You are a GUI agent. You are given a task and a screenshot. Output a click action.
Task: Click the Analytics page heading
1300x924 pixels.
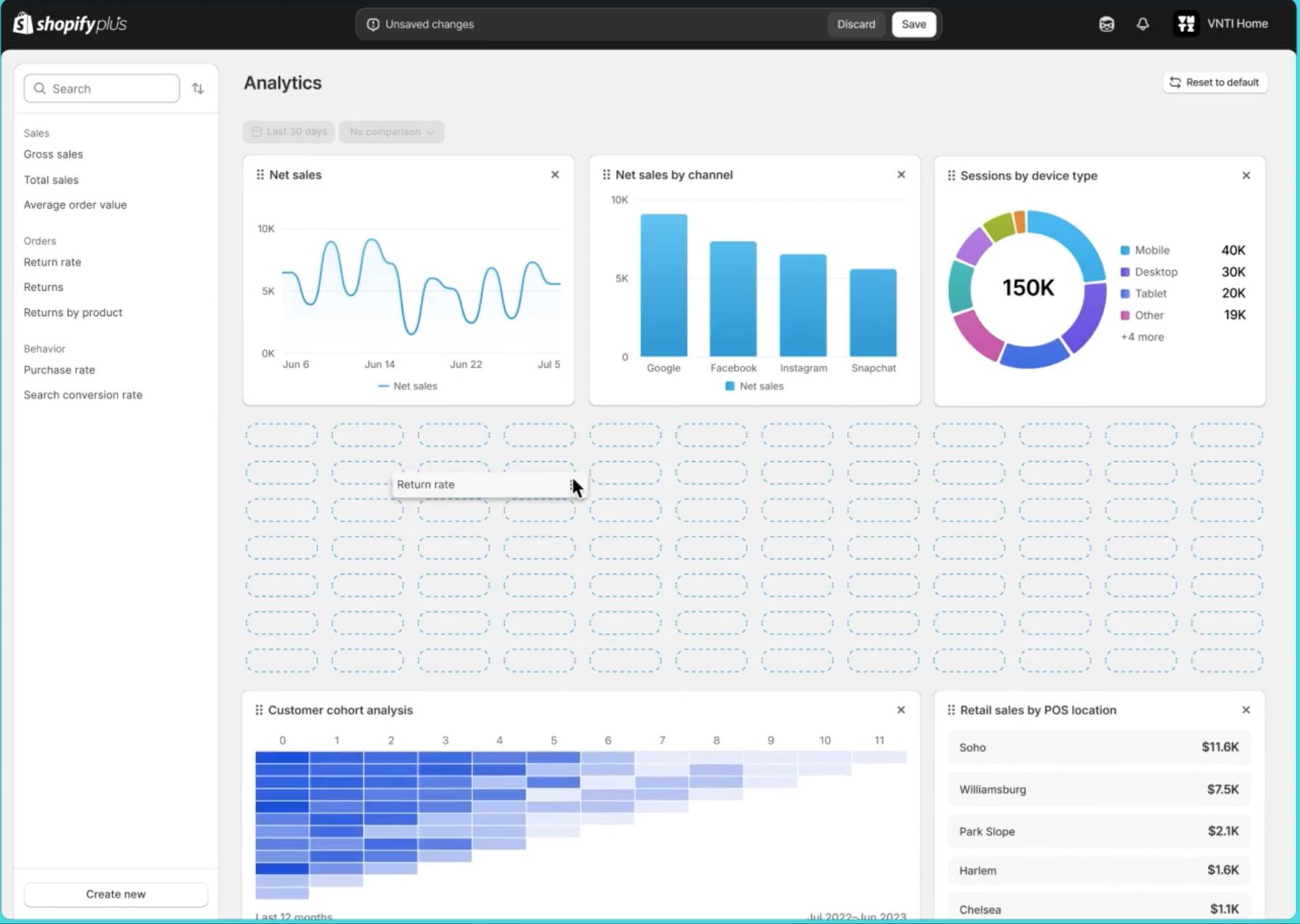point(283,83)
